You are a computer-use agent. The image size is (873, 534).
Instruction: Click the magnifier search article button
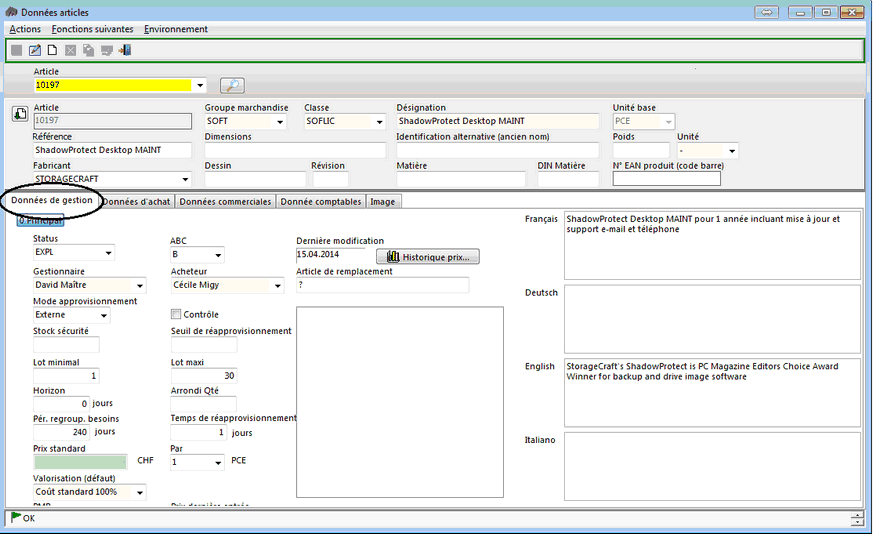(x=232, y=85)
